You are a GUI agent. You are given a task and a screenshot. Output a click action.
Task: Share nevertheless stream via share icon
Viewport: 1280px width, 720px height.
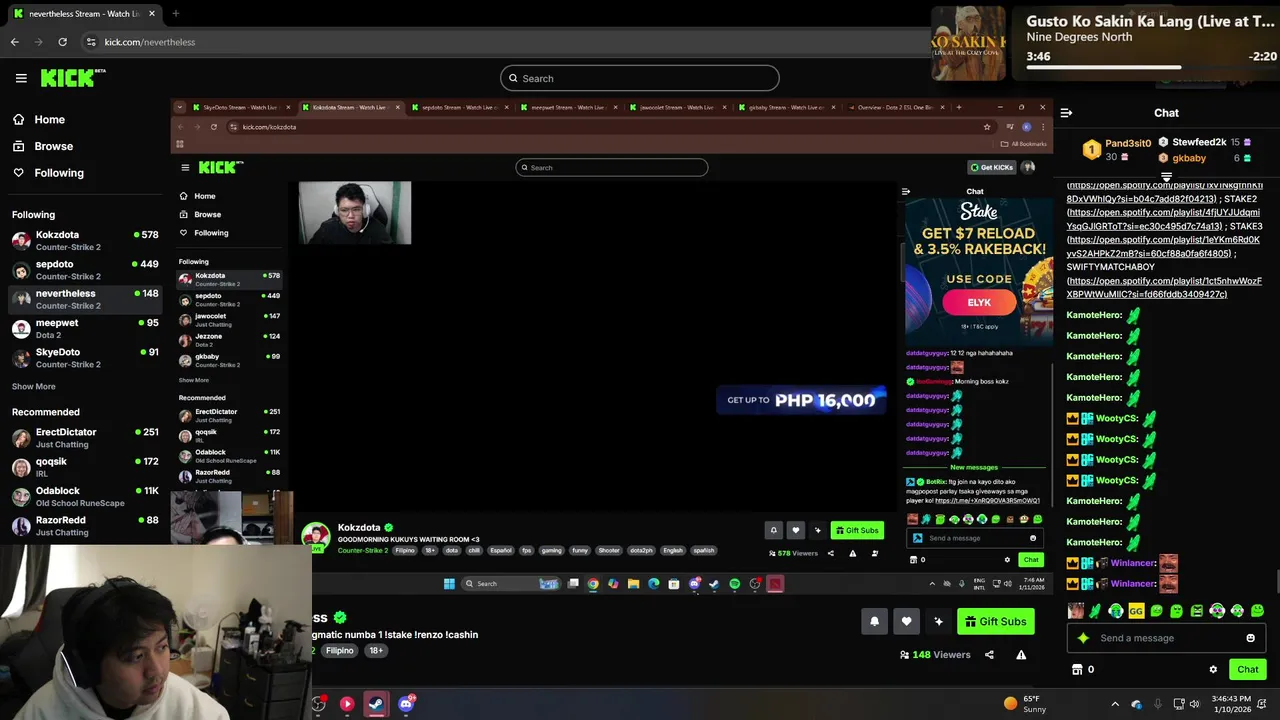click(x=989, y=655)
